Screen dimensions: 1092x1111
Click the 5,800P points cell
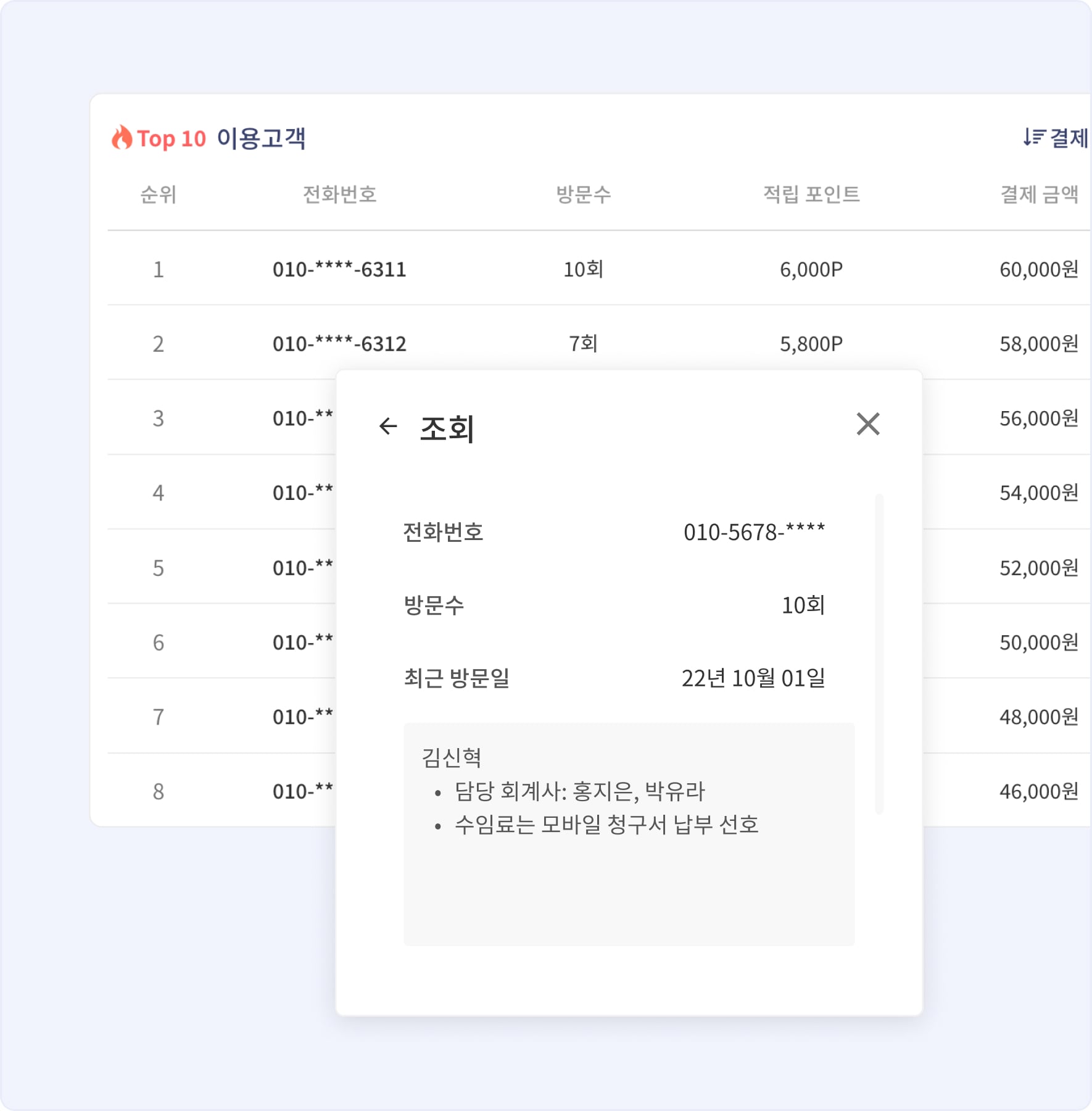[x=811, y=344]
